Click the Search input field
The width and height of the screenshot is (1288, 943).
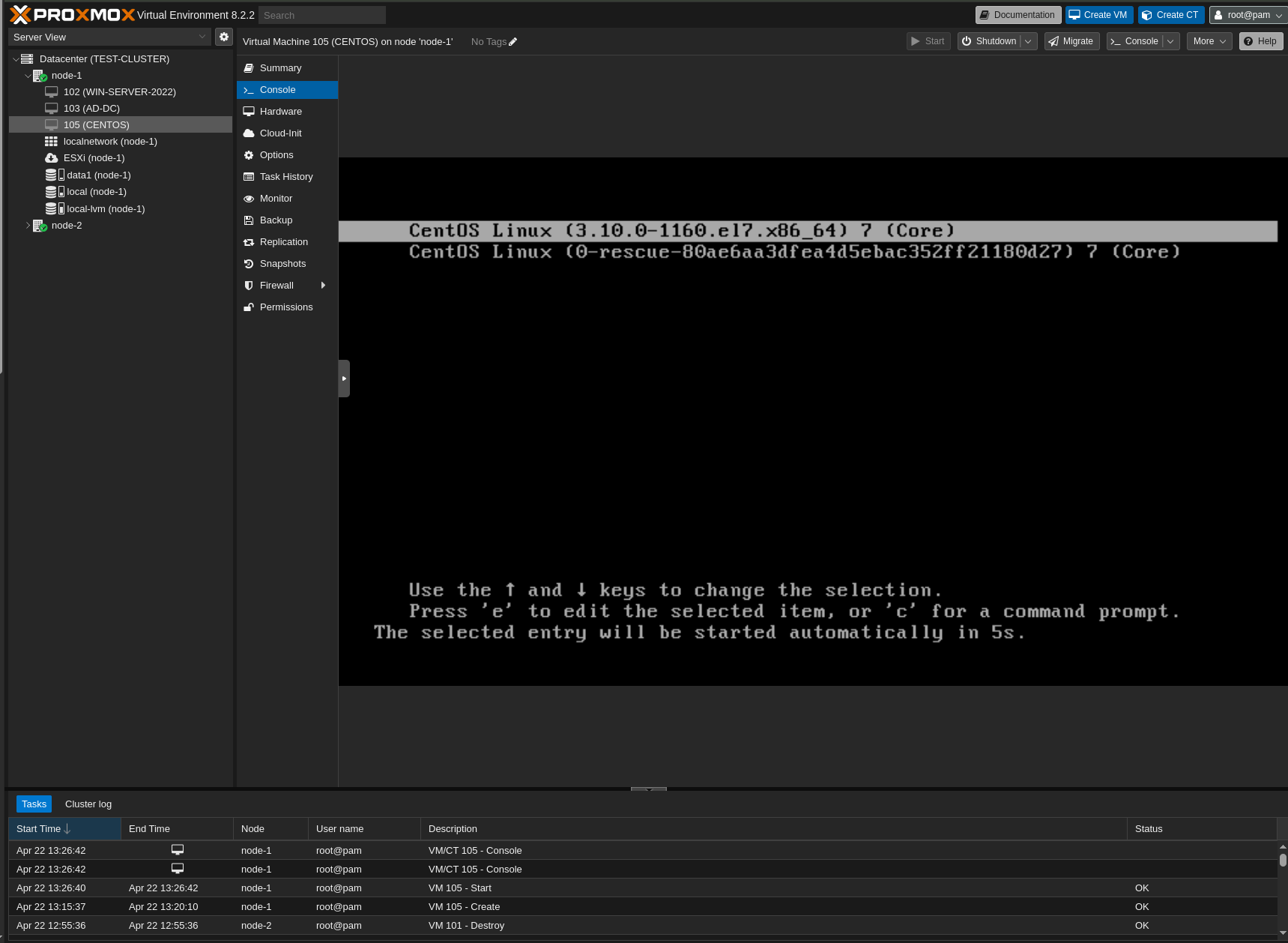[x=321, y=14]
